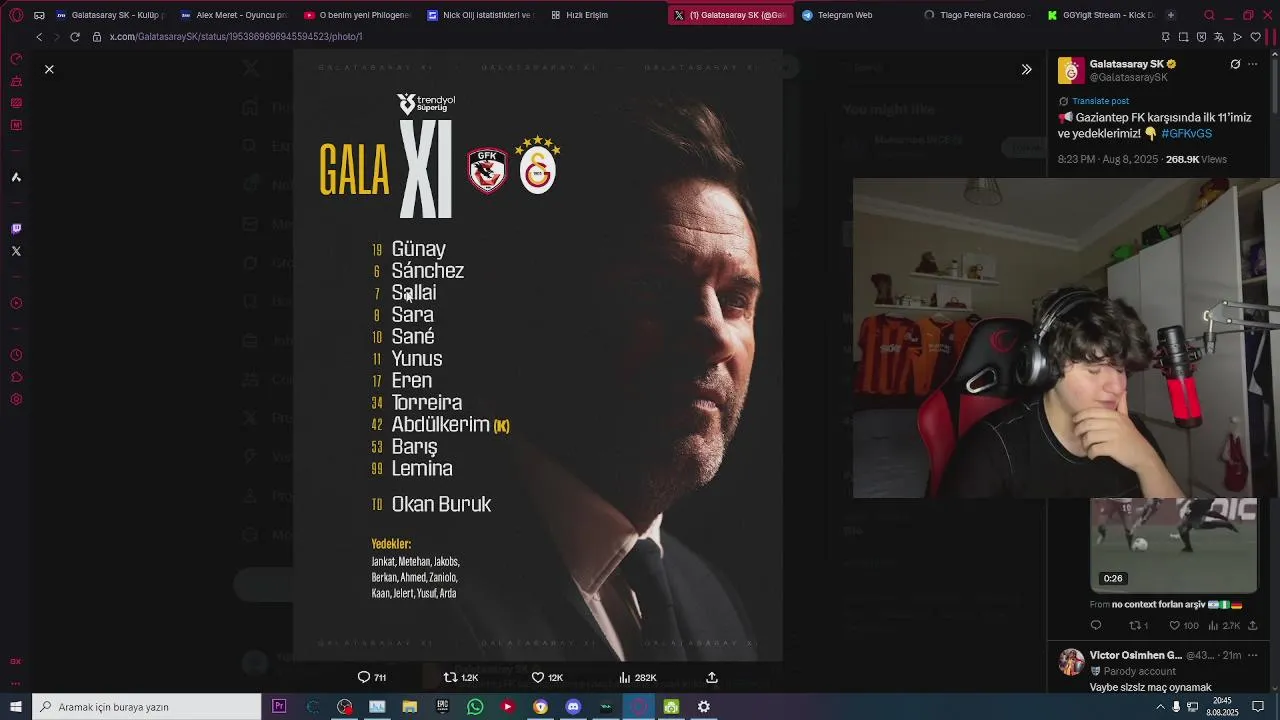Switch to GGYigit Stream - Kick tab
This screenshot has width=1280, height=720.
point(1101,15)
